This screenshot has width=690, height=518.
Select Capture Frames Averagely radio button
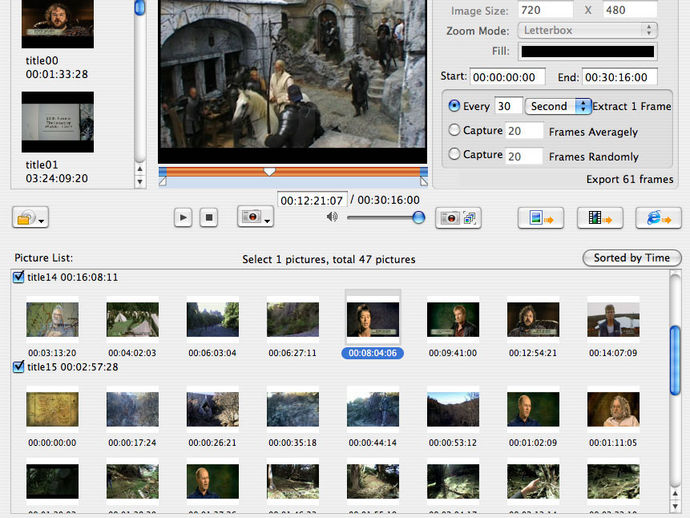click(x=454, y=130)
